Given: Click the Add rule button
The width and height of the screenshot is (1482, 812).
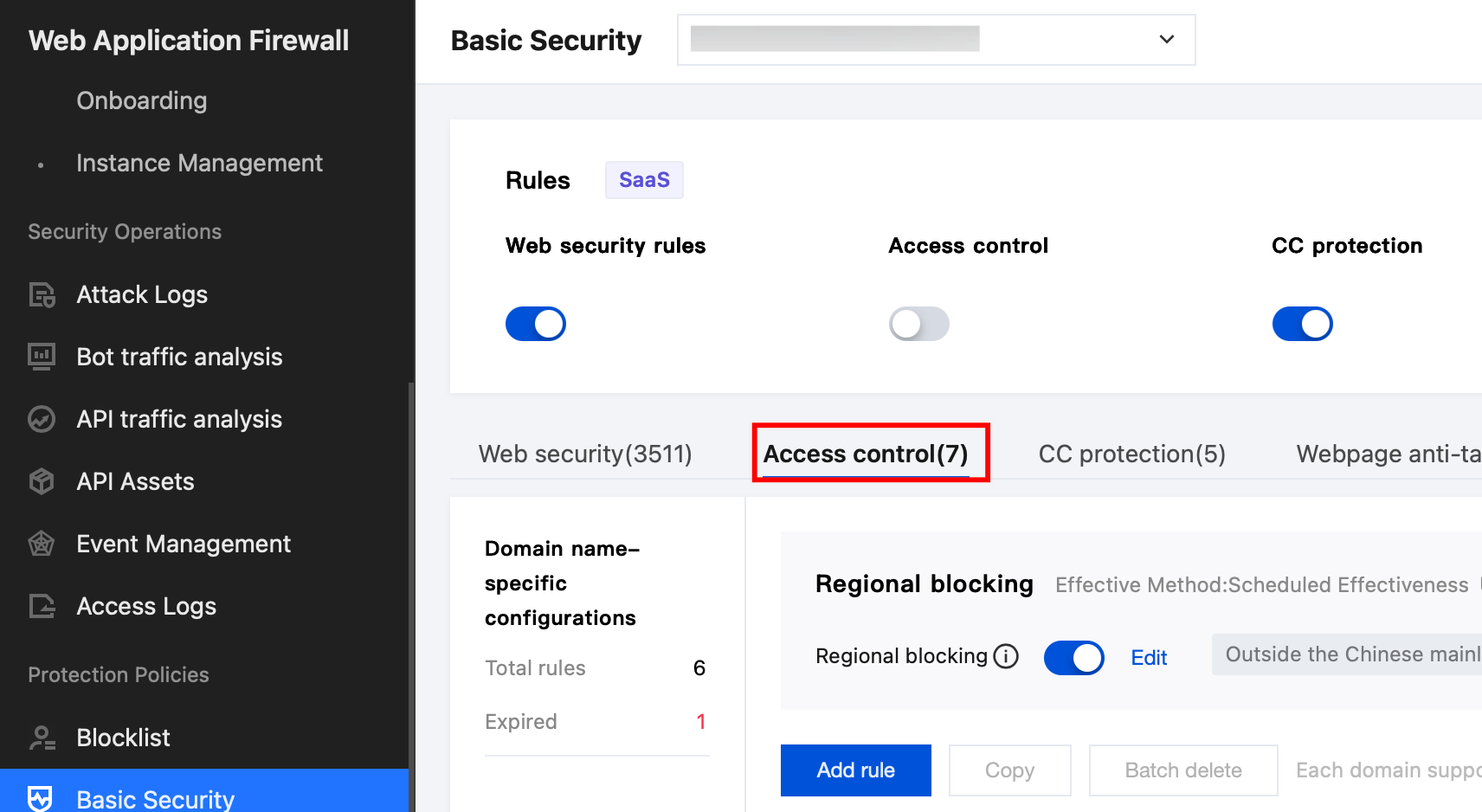Looking at the screenshot, I should coord(855,770).
